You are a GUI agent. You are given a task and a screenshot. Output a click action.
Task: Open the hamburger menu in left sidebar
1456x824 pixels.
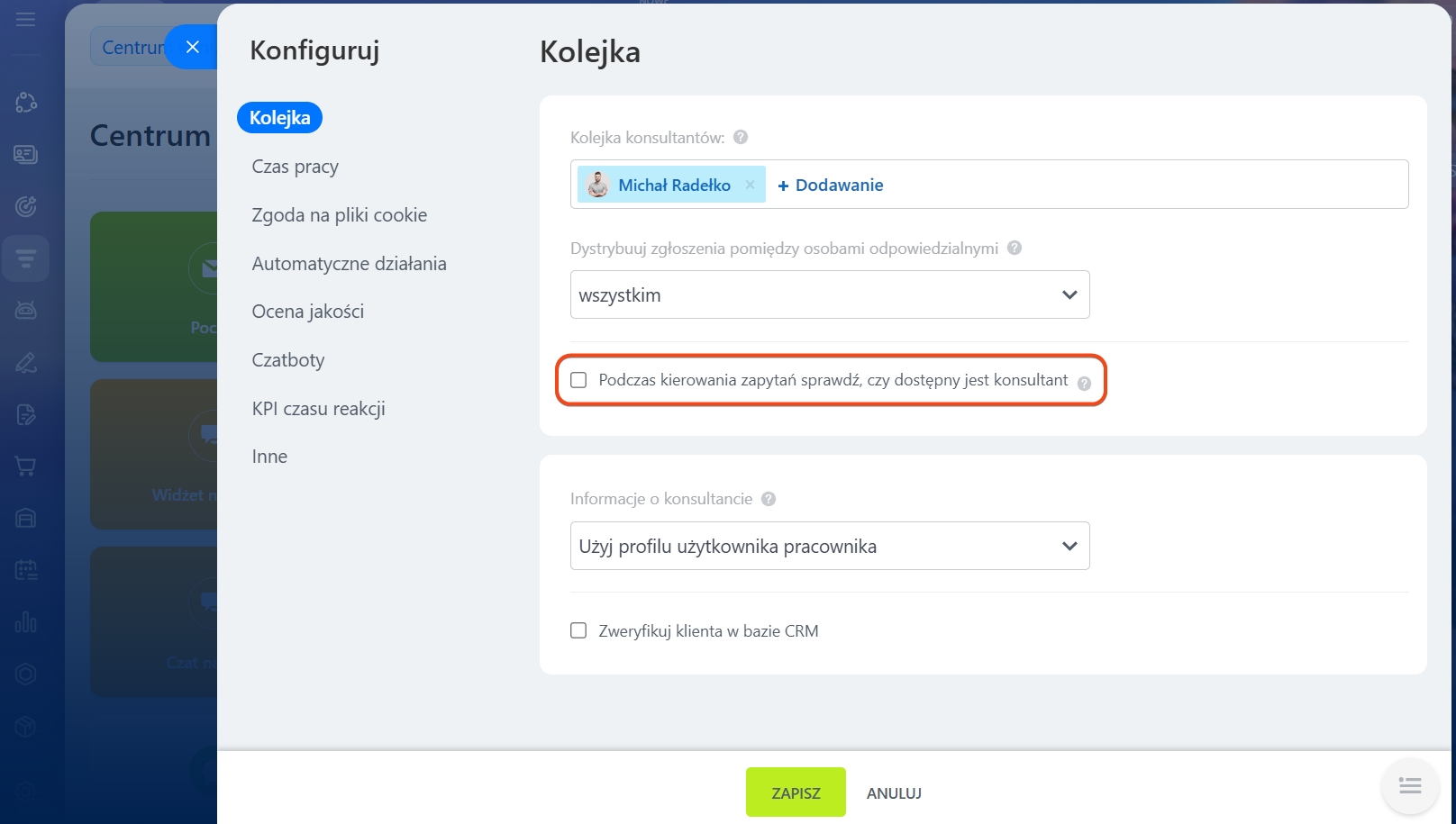[x=25, y=19]
